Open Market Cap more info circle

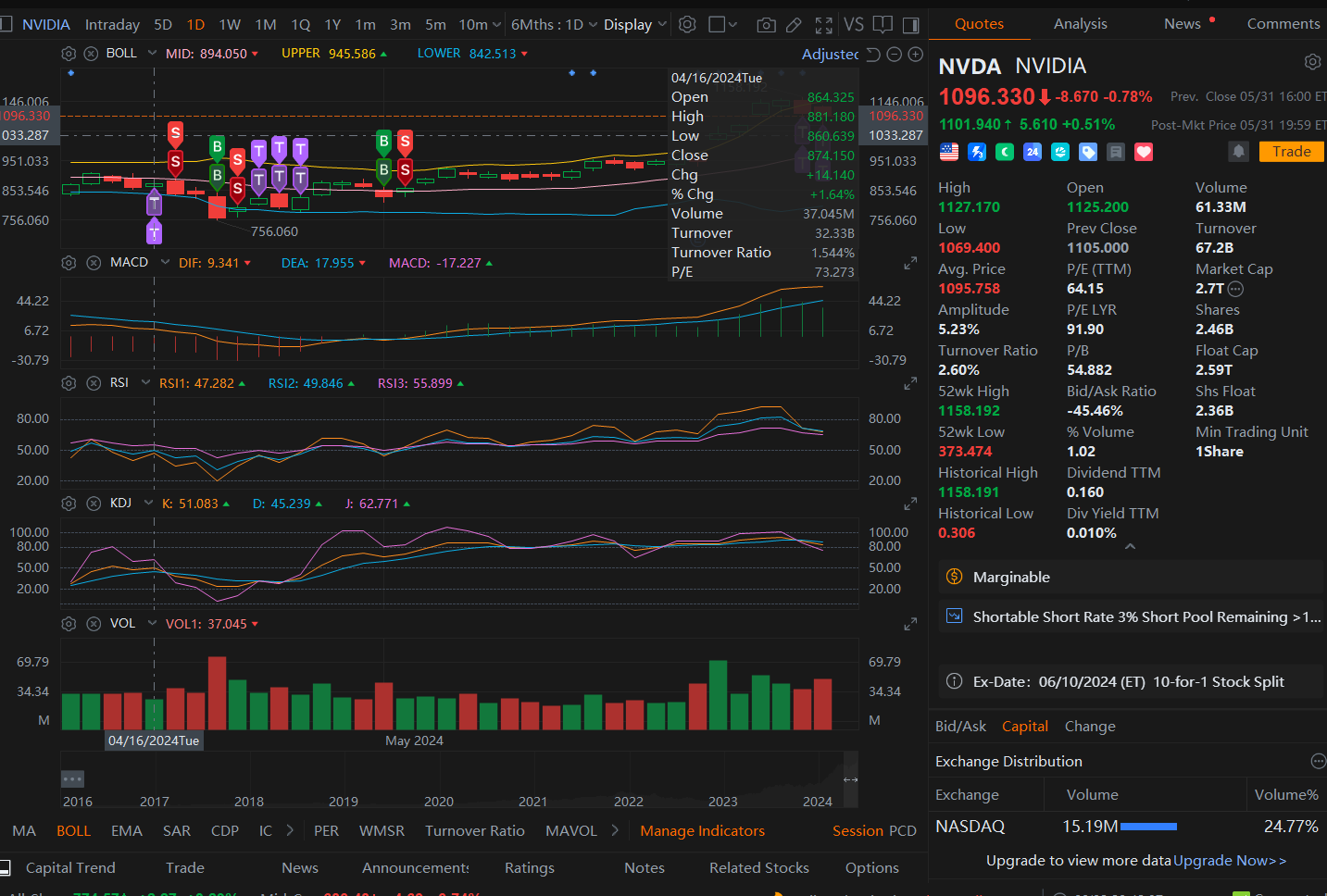(1235, 289)
